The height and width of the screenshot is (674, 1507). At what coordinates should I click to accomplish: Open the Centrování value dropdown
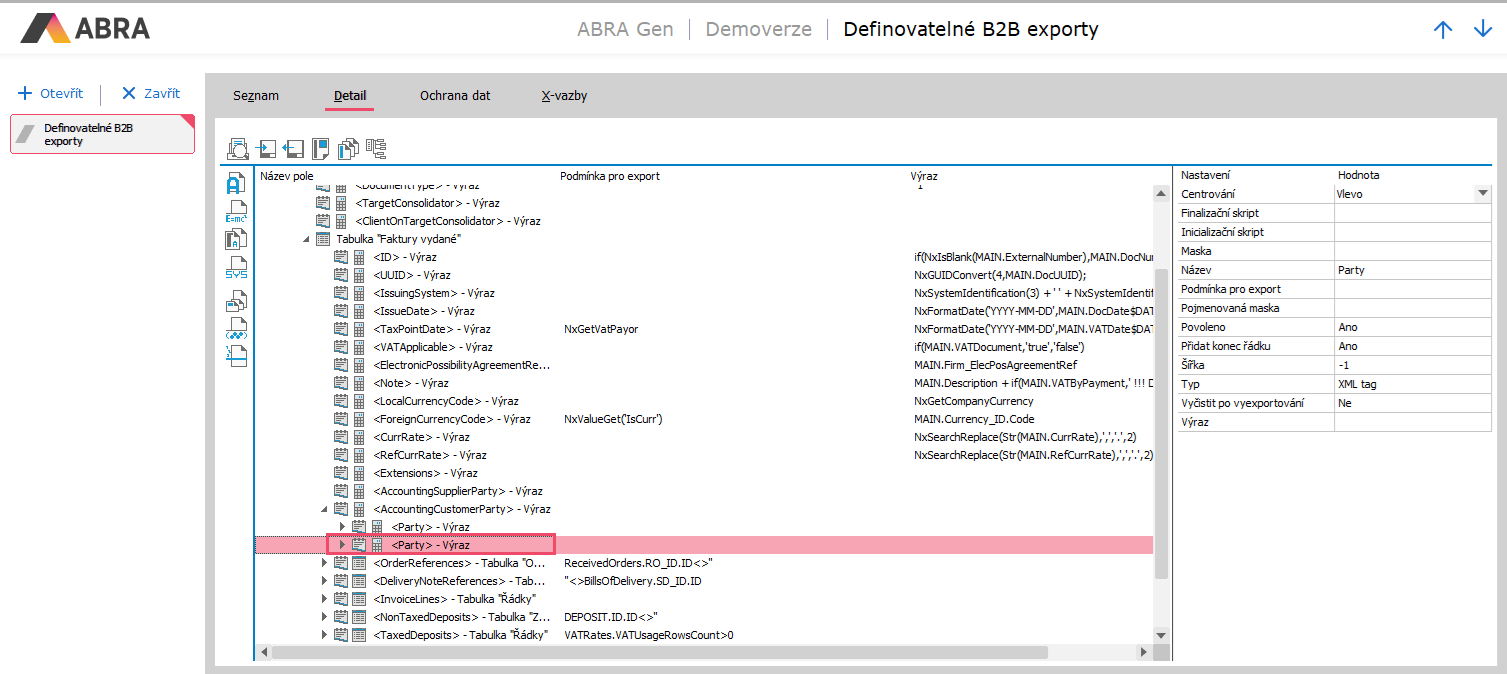[1482, 193]
